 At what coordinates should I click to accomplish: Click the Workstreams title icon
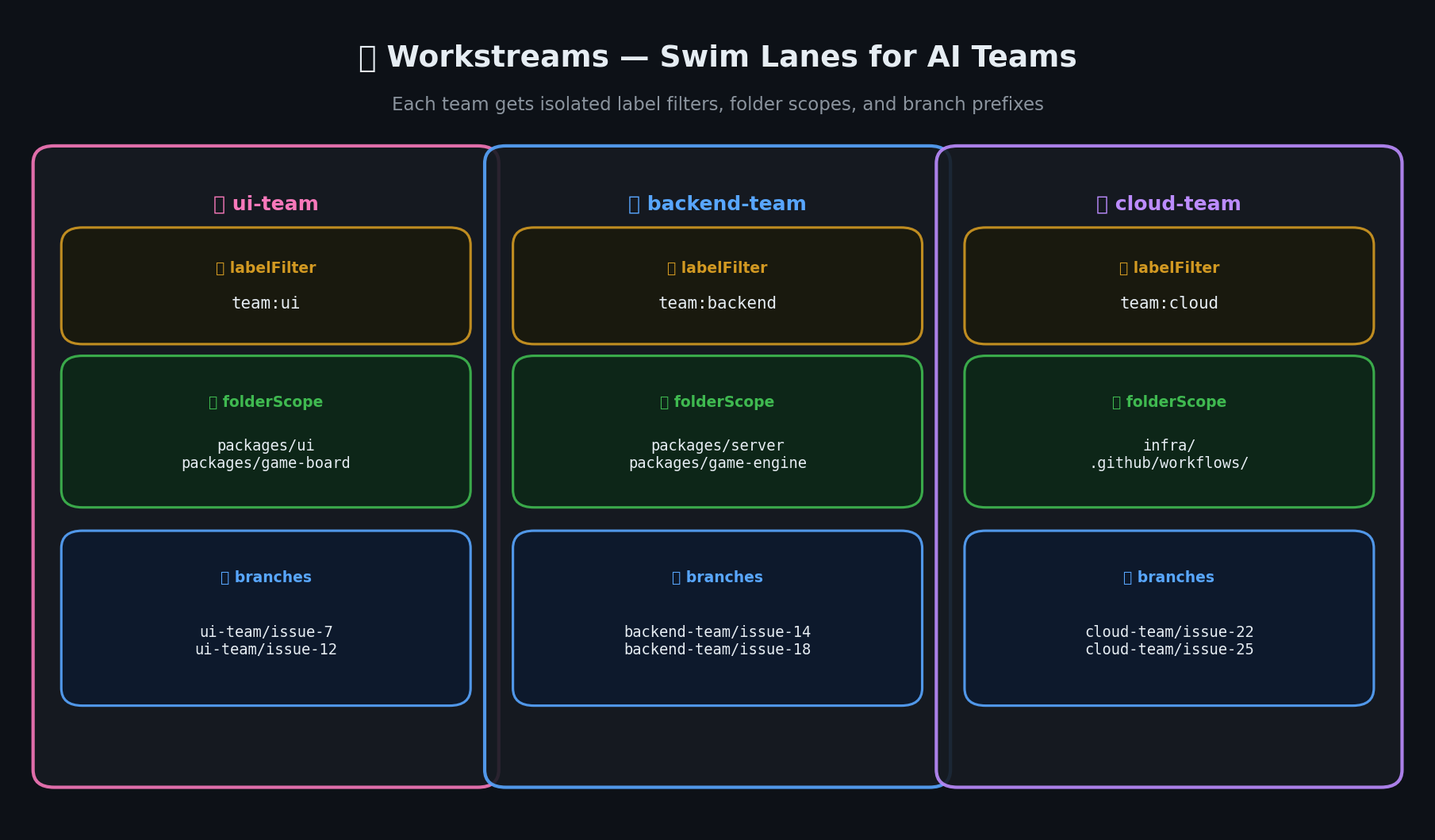(367, 56)
